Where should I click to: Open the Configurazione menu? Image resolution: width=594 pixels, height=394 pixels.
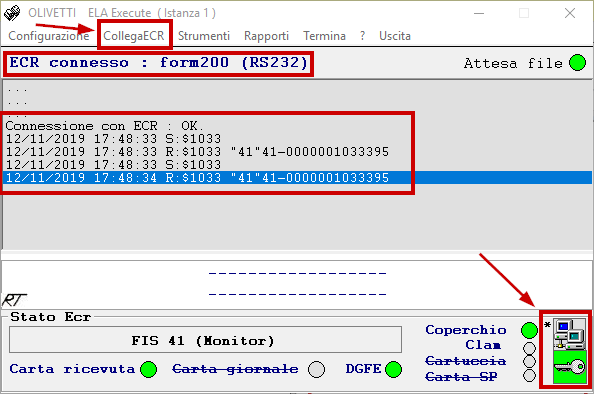[x=49, y=36]
